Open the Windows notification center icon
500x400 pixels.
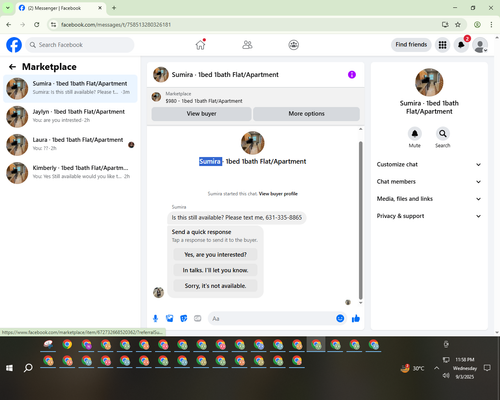point(487,368)
